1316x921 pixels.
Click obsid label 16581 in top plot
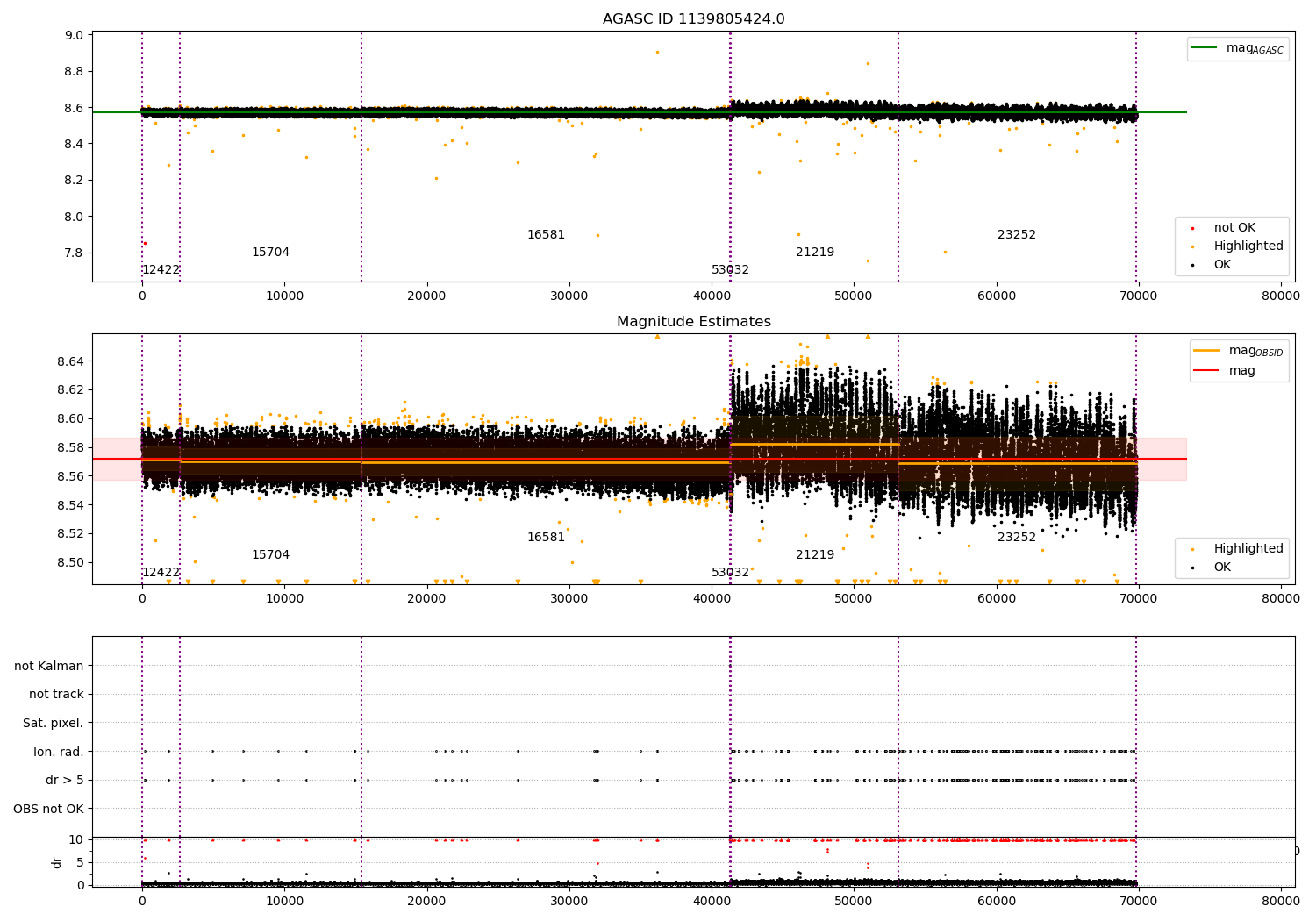coord(546,235)
